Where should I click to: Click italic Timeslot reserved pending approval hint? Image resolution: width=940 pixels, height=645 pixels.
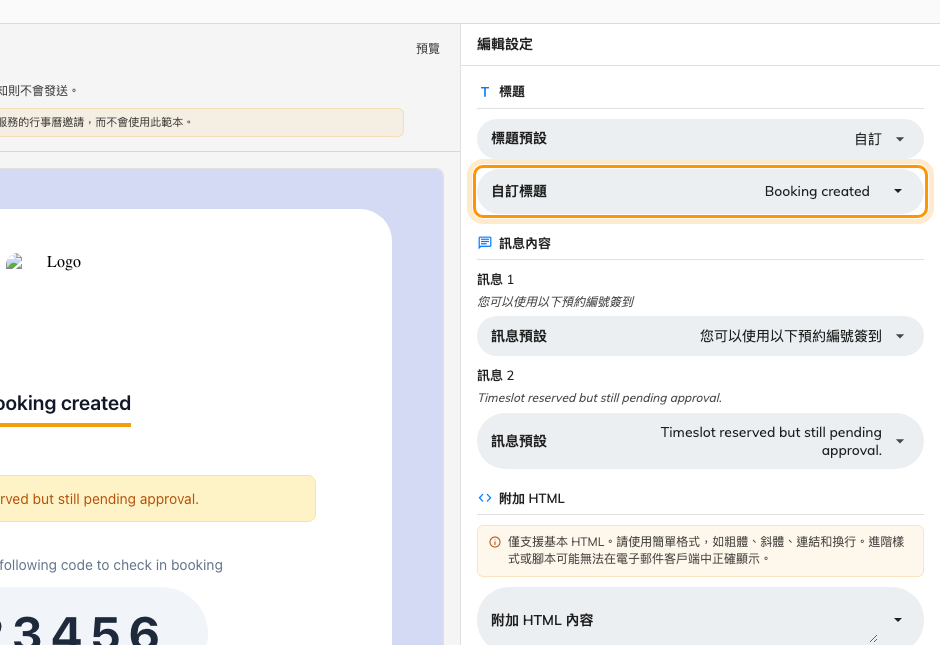pyautogui.click(x=599, y=398)
